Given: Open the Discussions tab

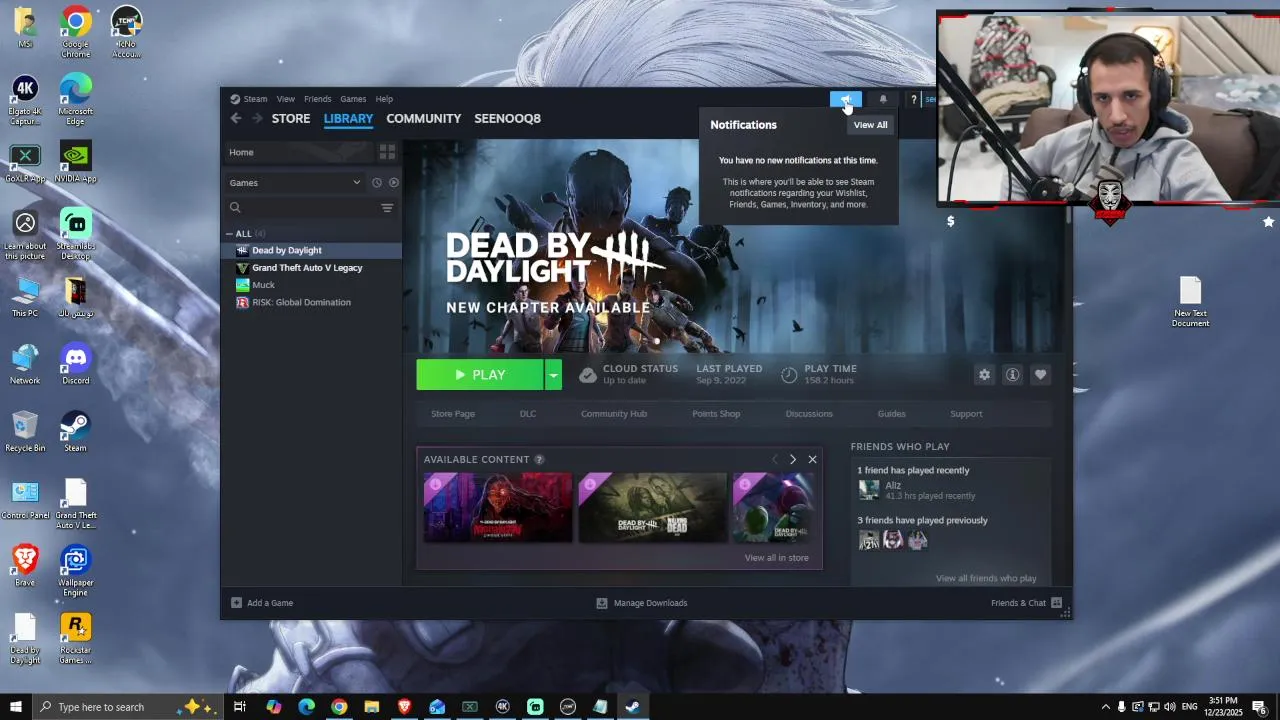Looking at the screenshot, I should (x=809, y=414).
